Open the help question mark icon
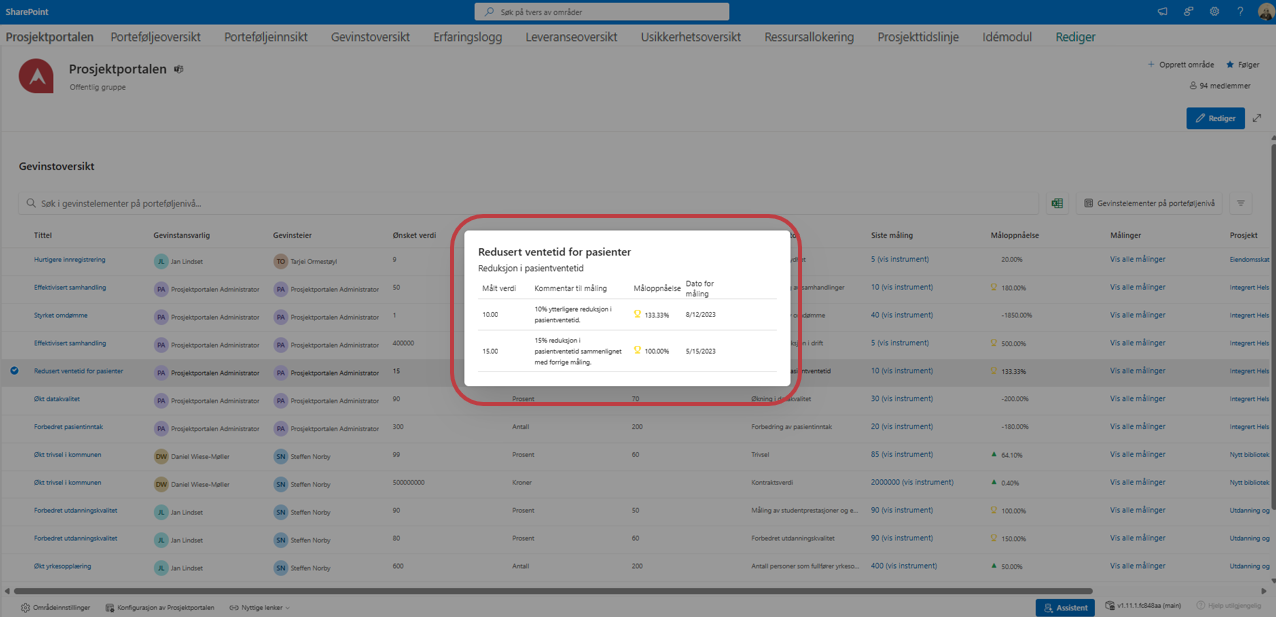This screenshot has width=1276, height=617. (1240, 12)
